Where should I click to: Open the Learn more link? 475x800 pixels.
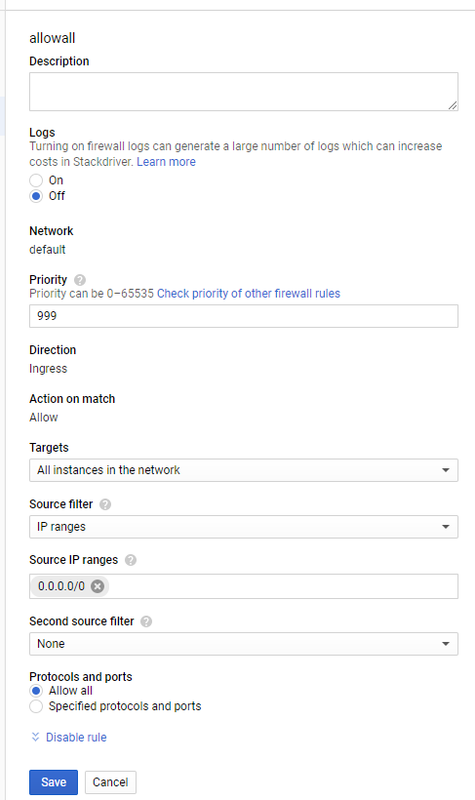click(166, 162)
